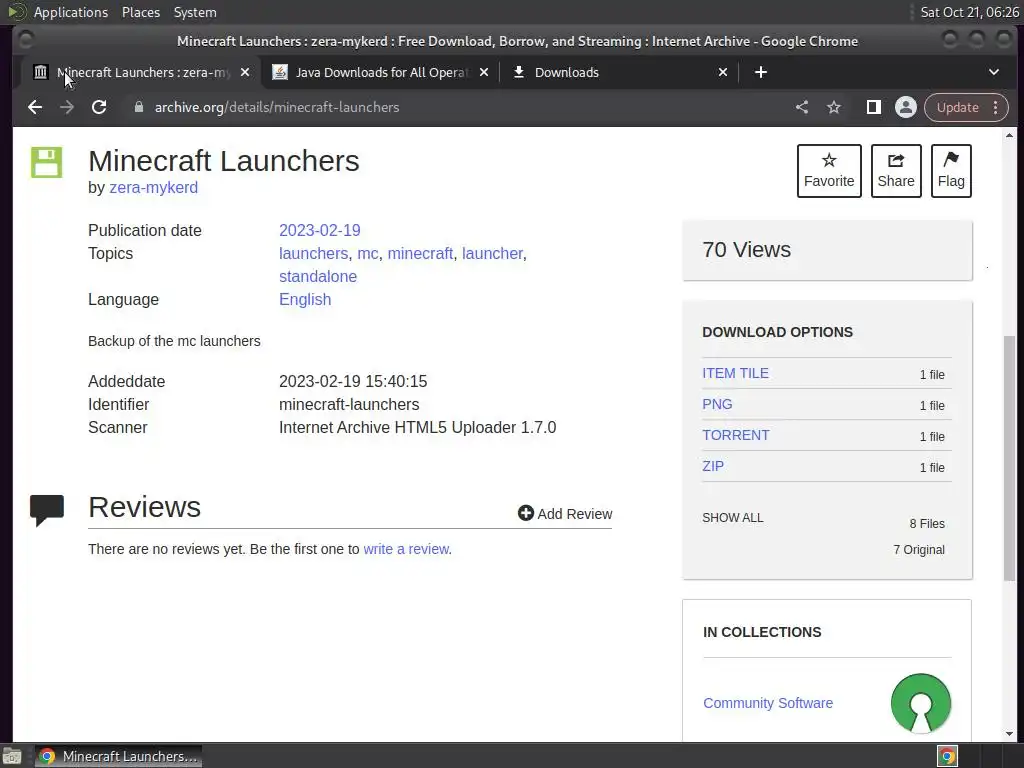The image size is (1024, 768).
Task: Click the Chrome icon in the system tray
Action: point(948,756)
